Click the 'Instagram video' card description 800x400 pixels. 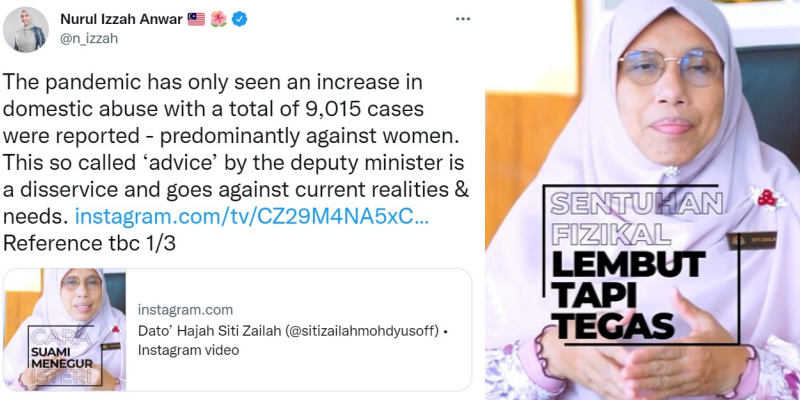(188, 351)
